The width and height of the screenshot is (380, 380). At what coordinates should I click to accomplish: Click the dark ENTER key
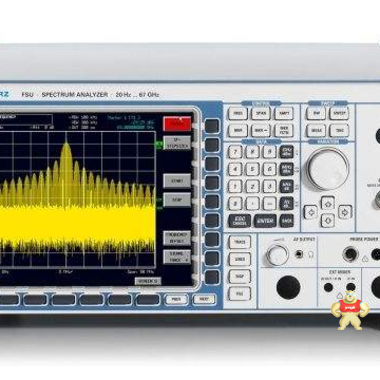coord(265,221)
